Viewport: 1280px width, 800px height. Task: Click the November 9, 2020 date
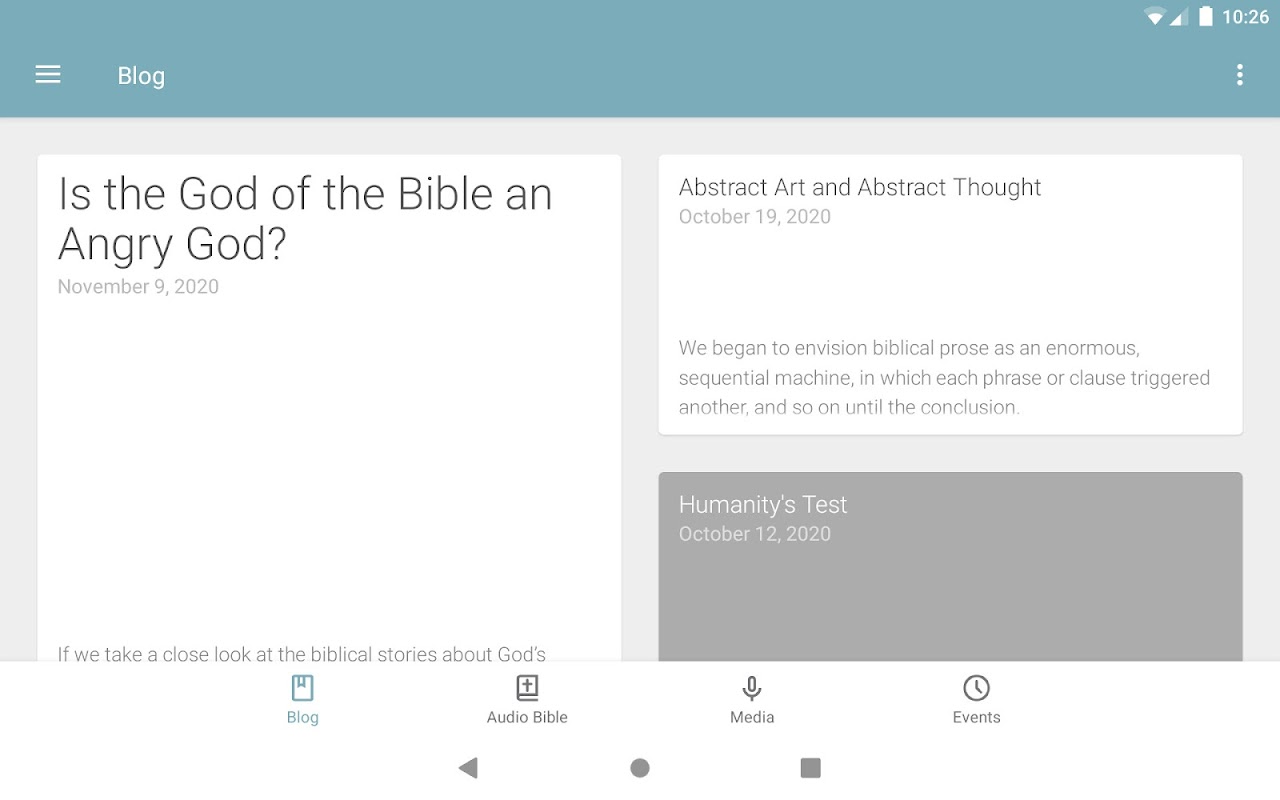138,287
